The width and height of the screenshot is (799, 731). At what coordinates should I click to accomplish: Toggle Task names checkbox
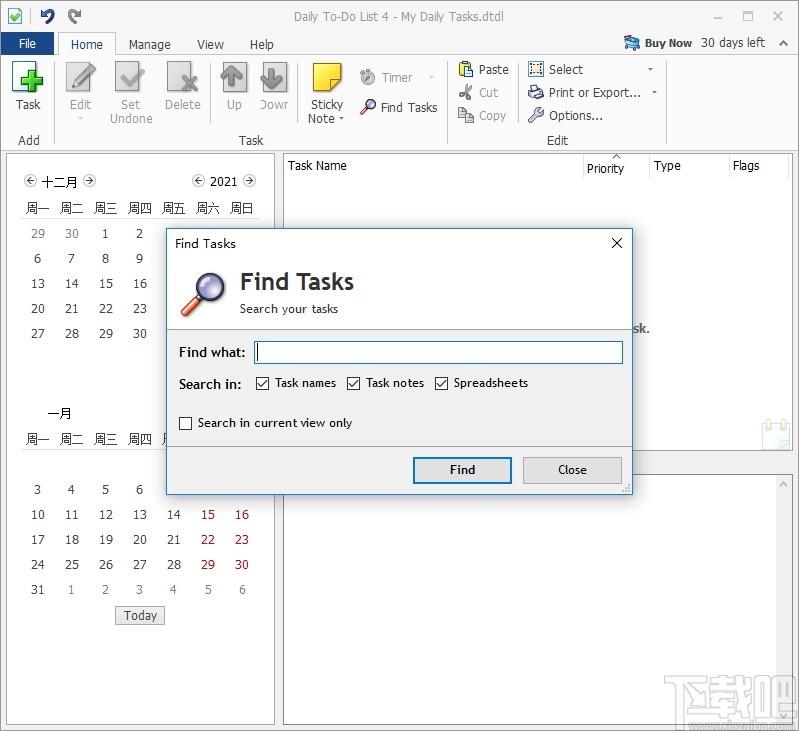tap(262, 383)
